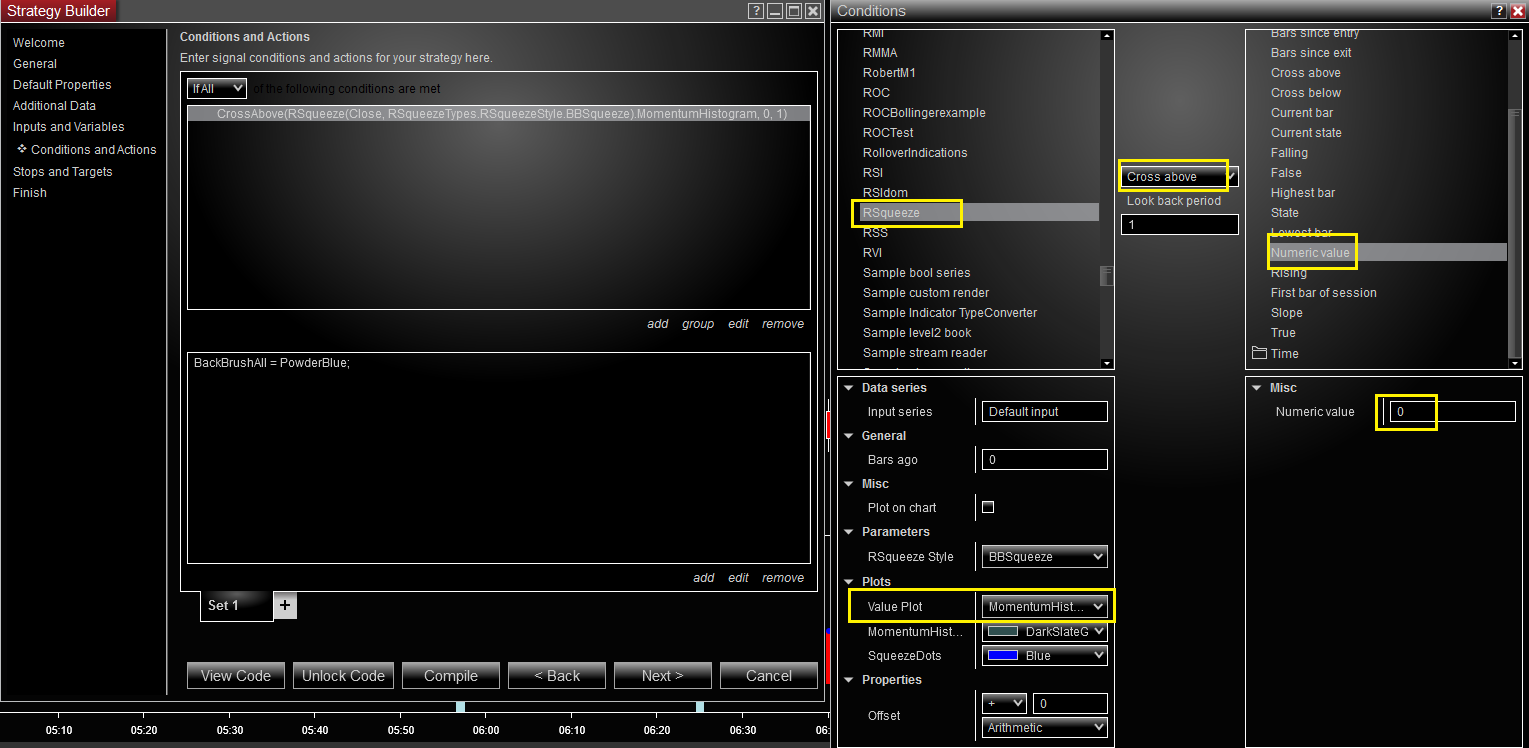Add a new set with plus tab
This screenshot has width=1529, height=748.
click(x=285, y=605)
